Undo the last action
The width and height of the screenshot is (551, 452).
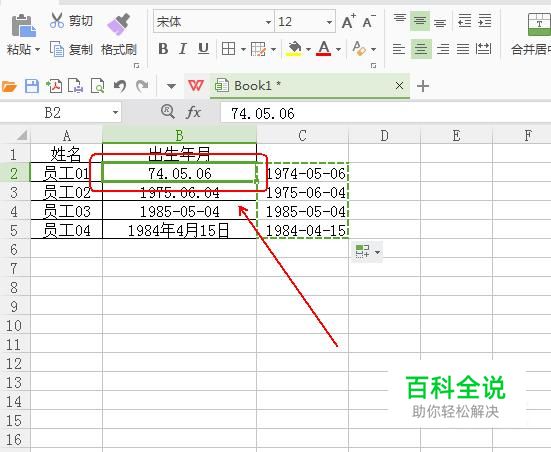pyautogui.click(x=120, y=86)
